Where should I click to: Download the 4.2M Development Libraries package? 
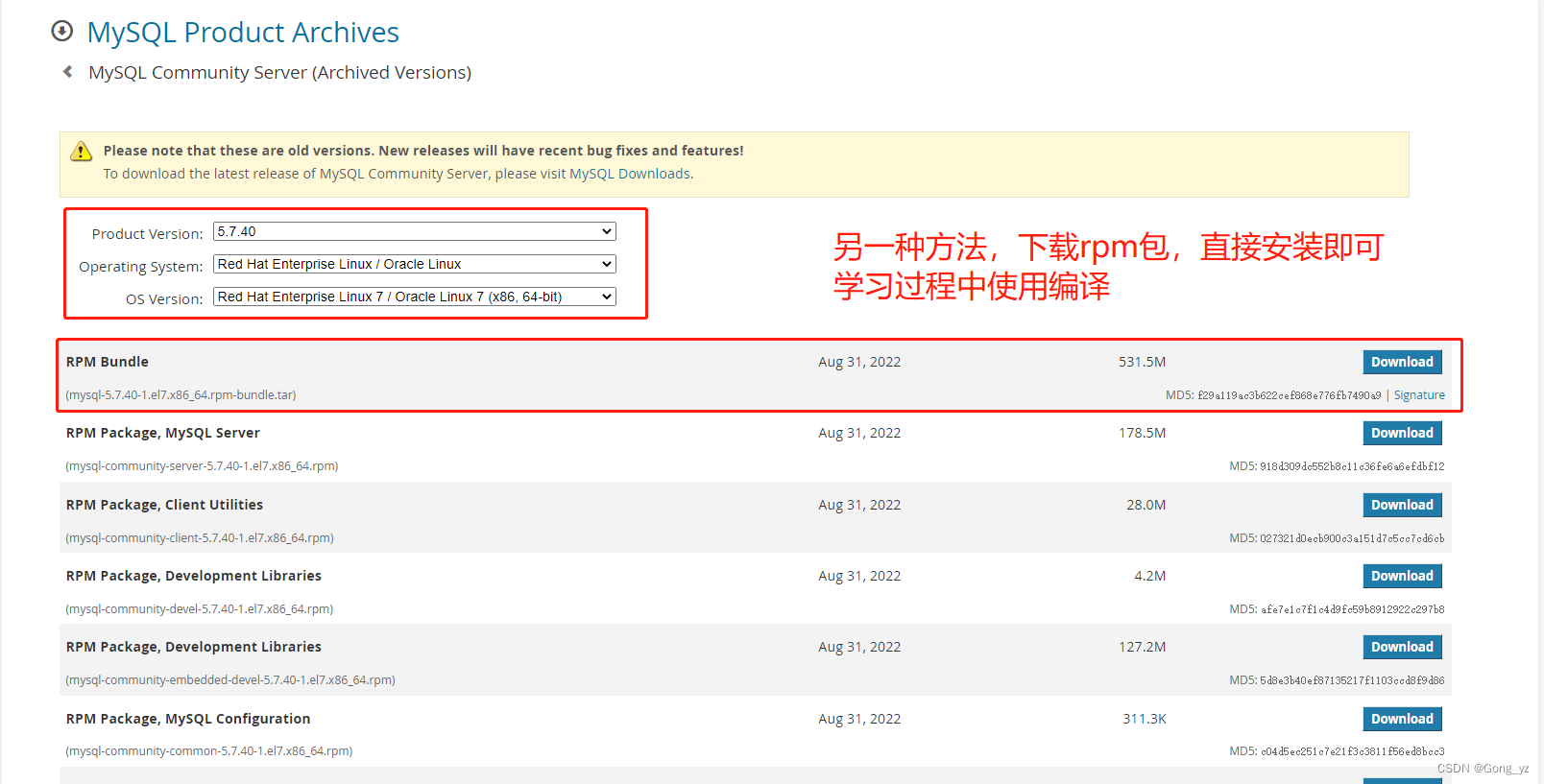(x=1402, y=576)
